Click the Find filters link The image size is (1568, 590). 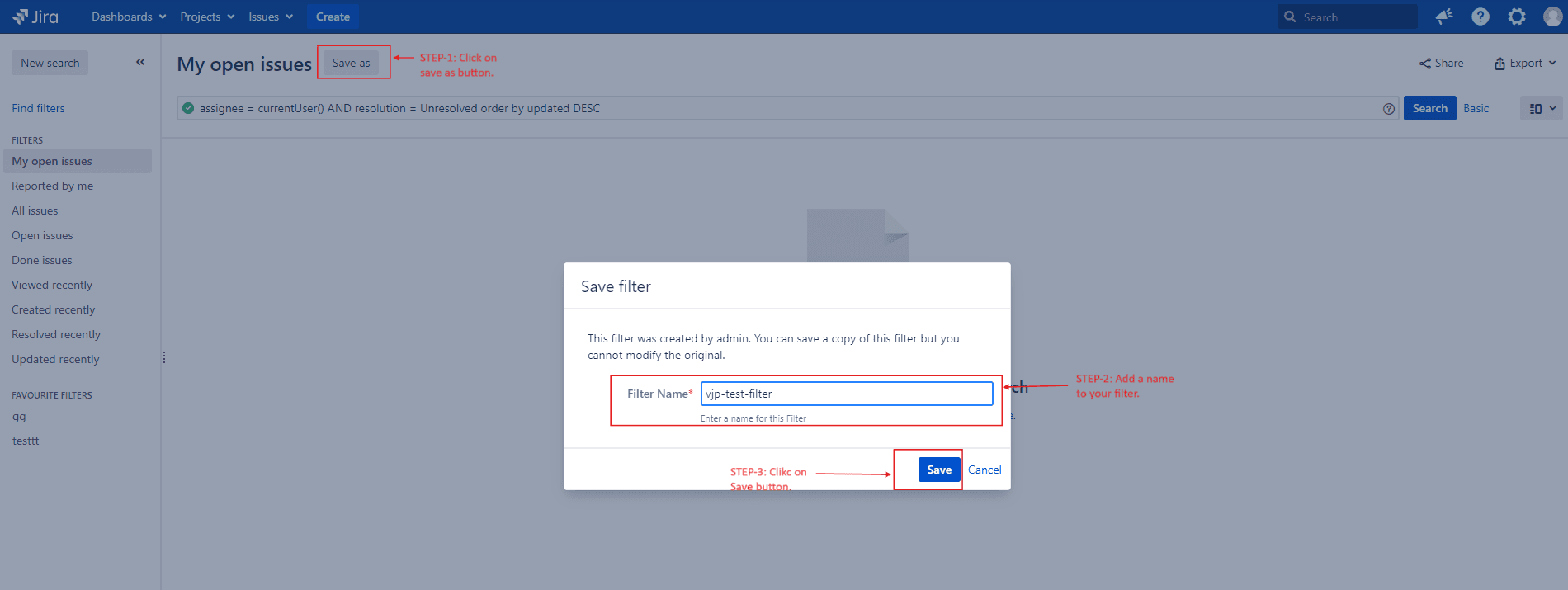[38, 108]
